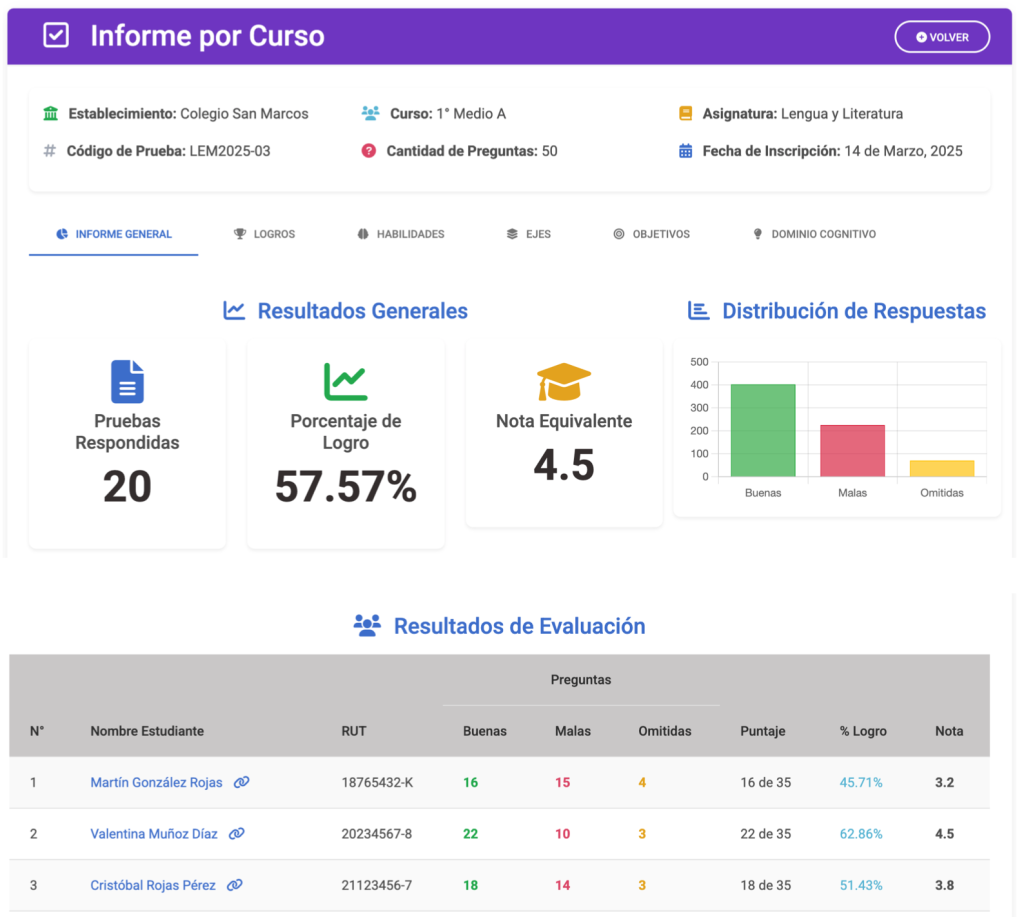
Task: Click the Fecha de Inscripción calendar icon
Action: [685, 151]
